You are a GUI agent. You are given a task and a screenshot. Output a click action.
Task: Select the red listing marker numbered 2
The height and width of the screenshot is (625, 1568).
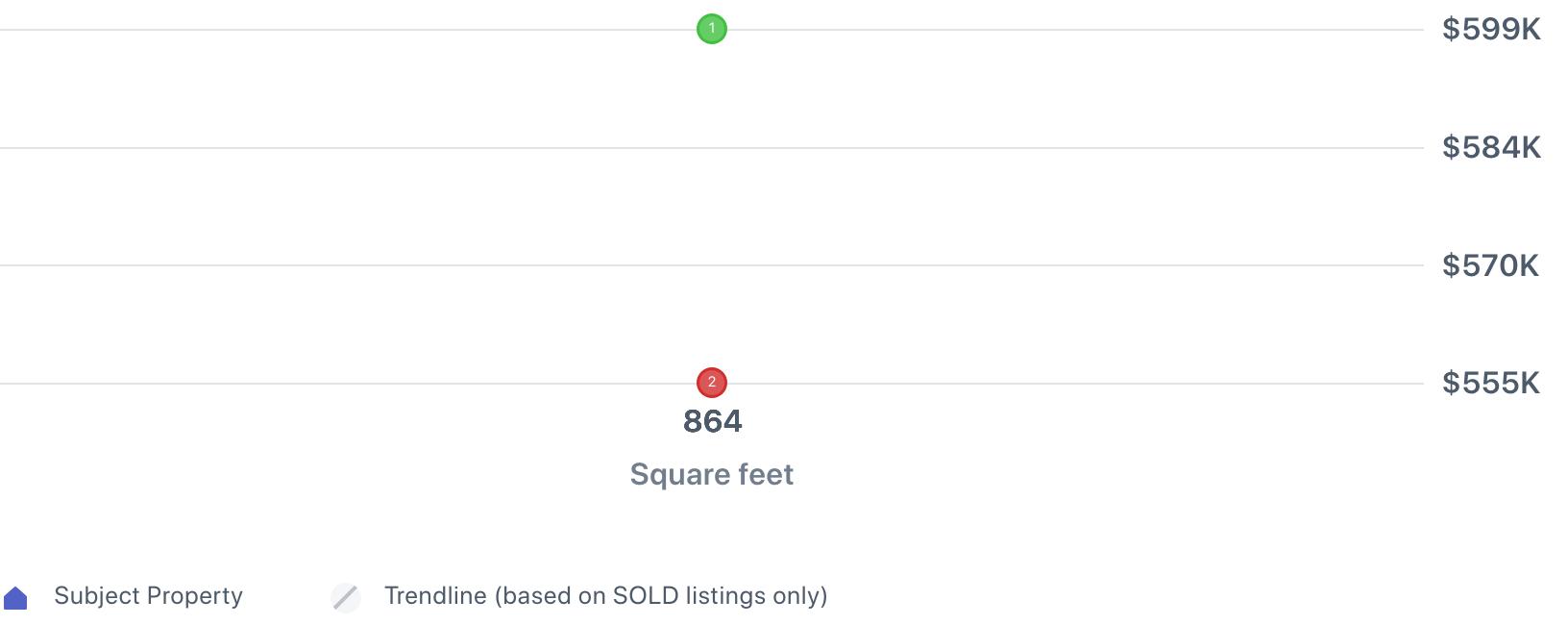pos(712,383)
